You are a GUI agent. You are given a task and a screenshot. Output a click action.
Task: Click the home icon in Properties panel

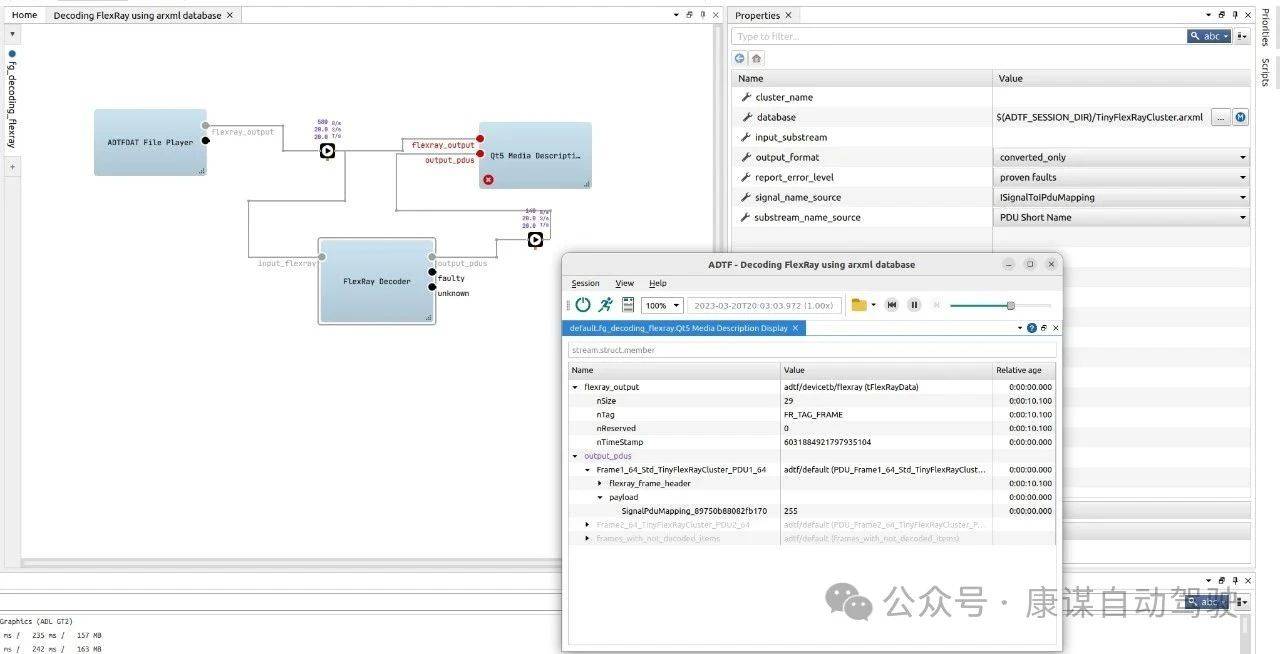click(757, 58)
